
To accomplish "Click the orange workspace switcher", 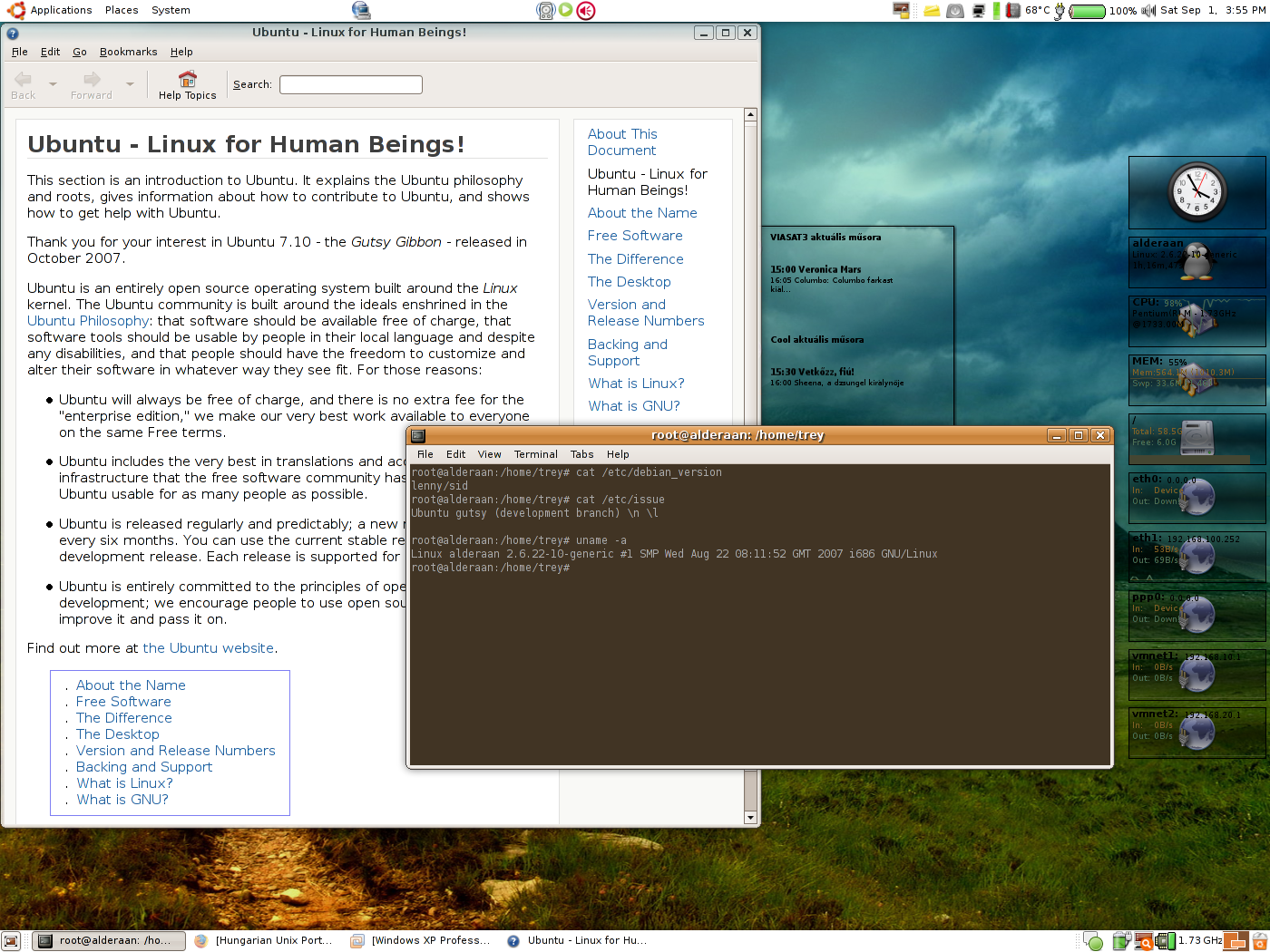I will [x=1236, y=941].
